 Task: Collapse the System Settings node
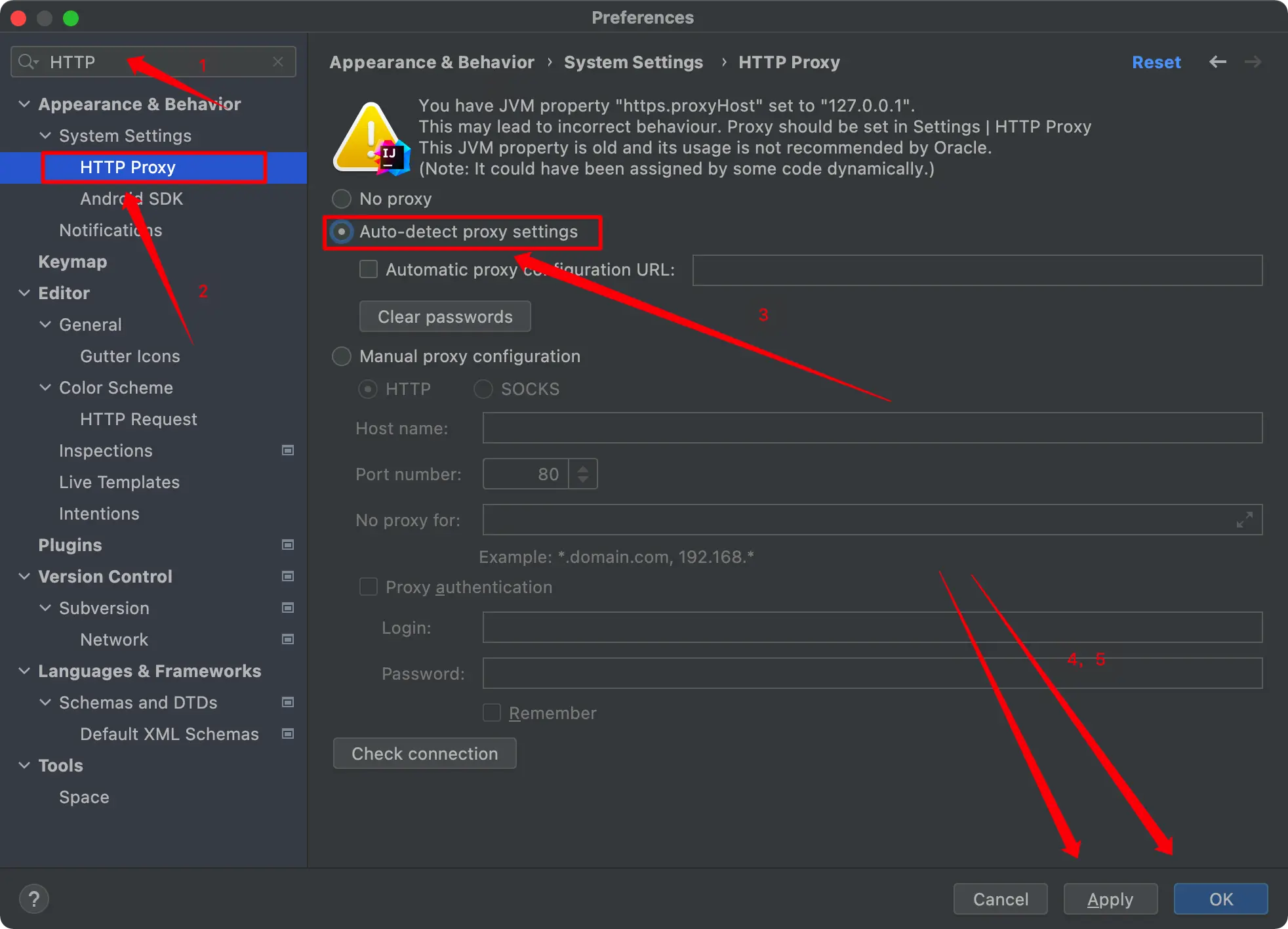(x=45, y=136)
